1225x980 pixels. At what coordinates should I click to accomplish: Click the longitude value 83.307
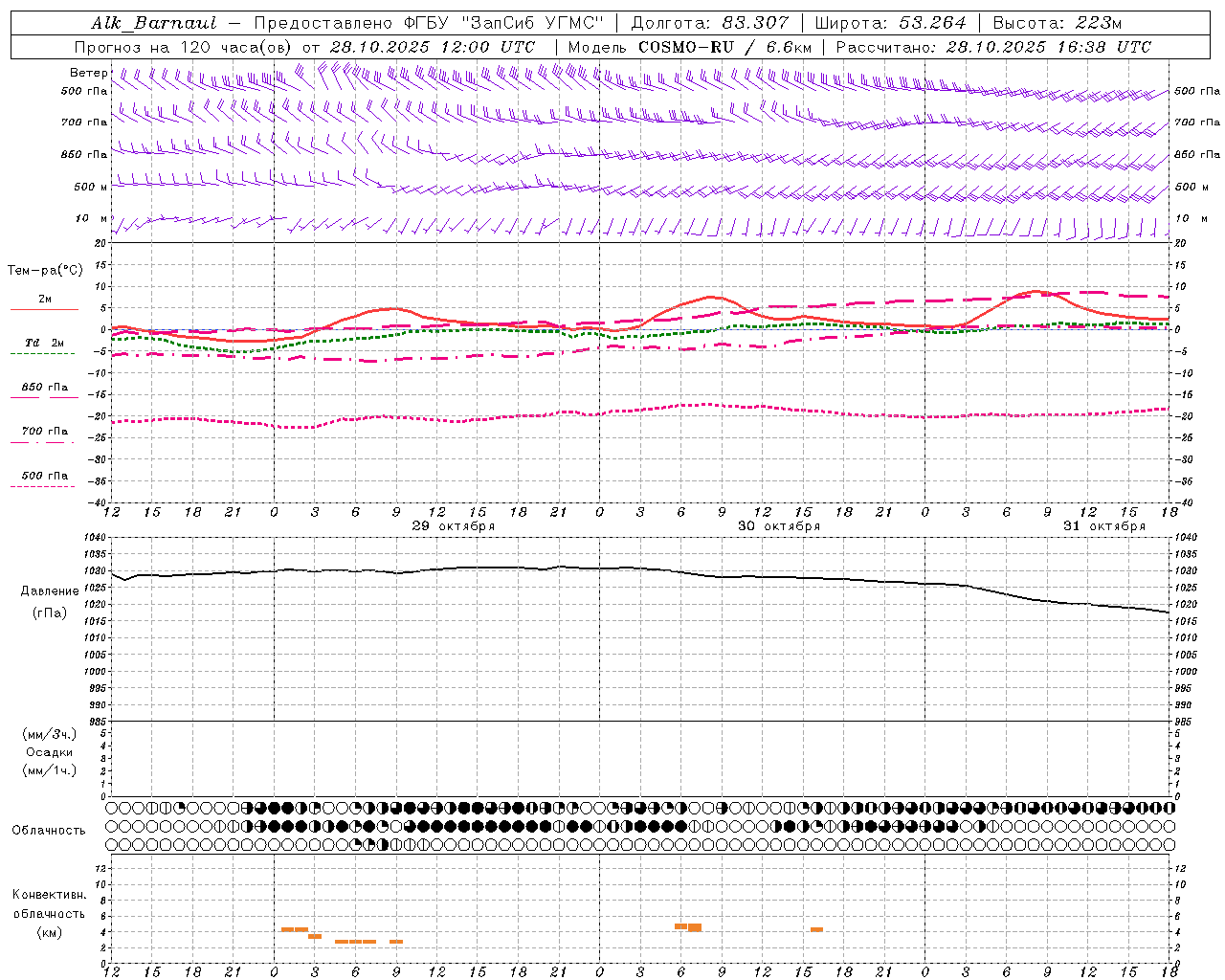[x=756, y=23]
